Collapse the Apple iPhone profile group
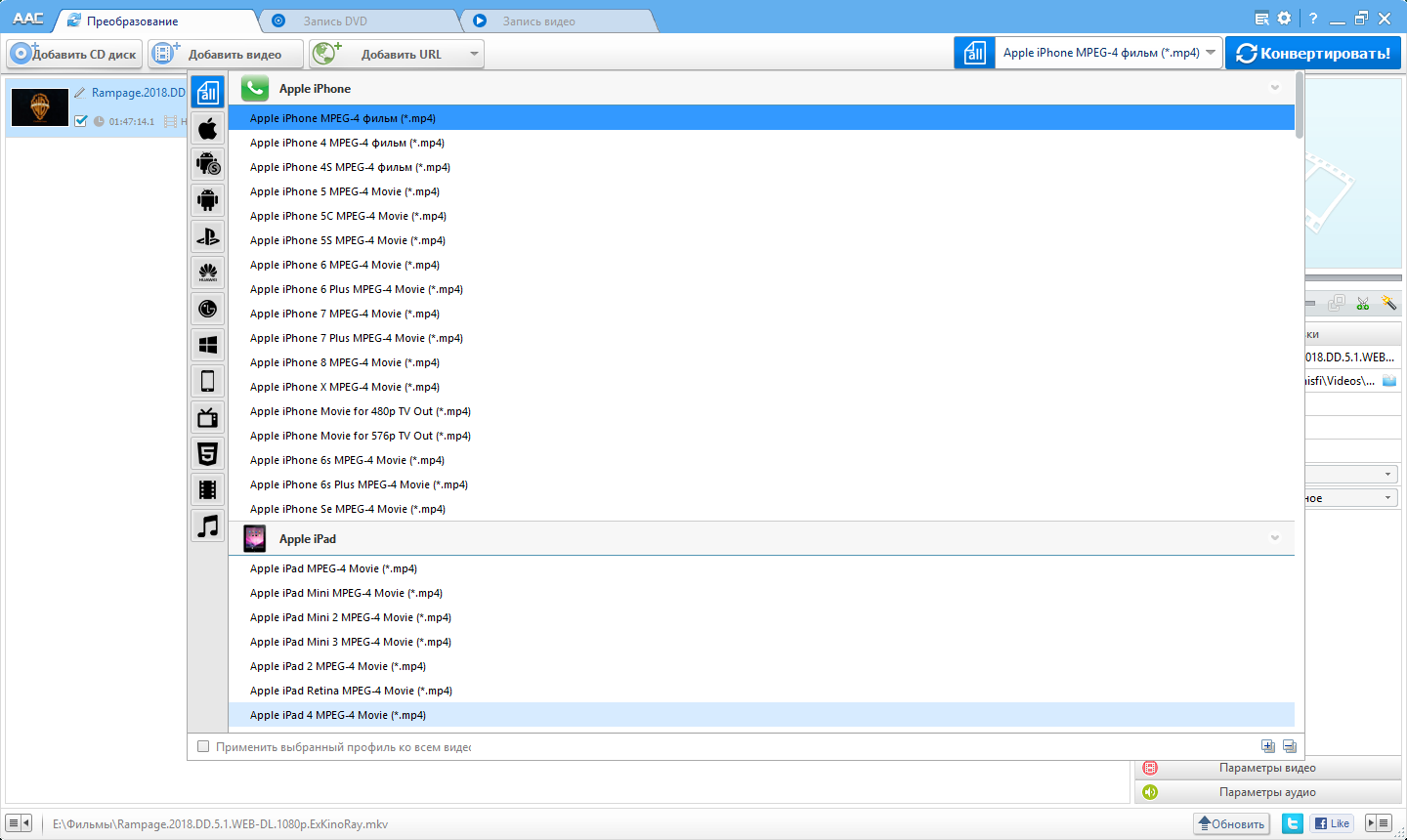The height and width of the screenshot is (840, 1407). tap(1274, 88)
